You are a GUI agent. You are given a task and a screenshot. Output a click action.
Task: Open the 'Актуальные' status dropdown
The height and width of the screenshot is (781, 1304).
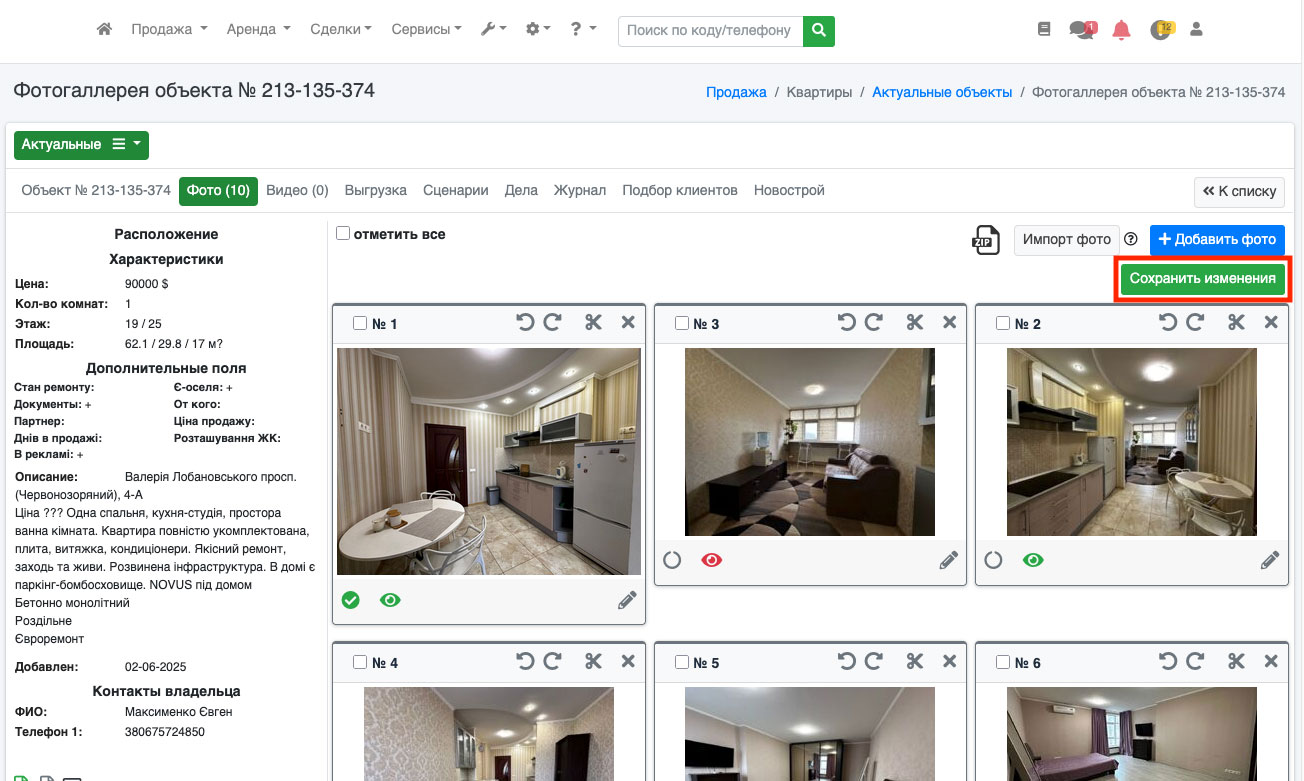[x=81, y=145]
